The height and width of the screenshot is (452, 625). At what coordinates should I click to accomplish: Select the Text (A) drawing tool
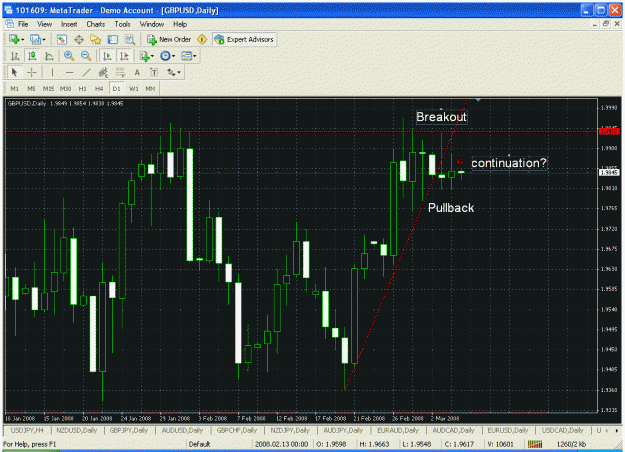(137, 73)
